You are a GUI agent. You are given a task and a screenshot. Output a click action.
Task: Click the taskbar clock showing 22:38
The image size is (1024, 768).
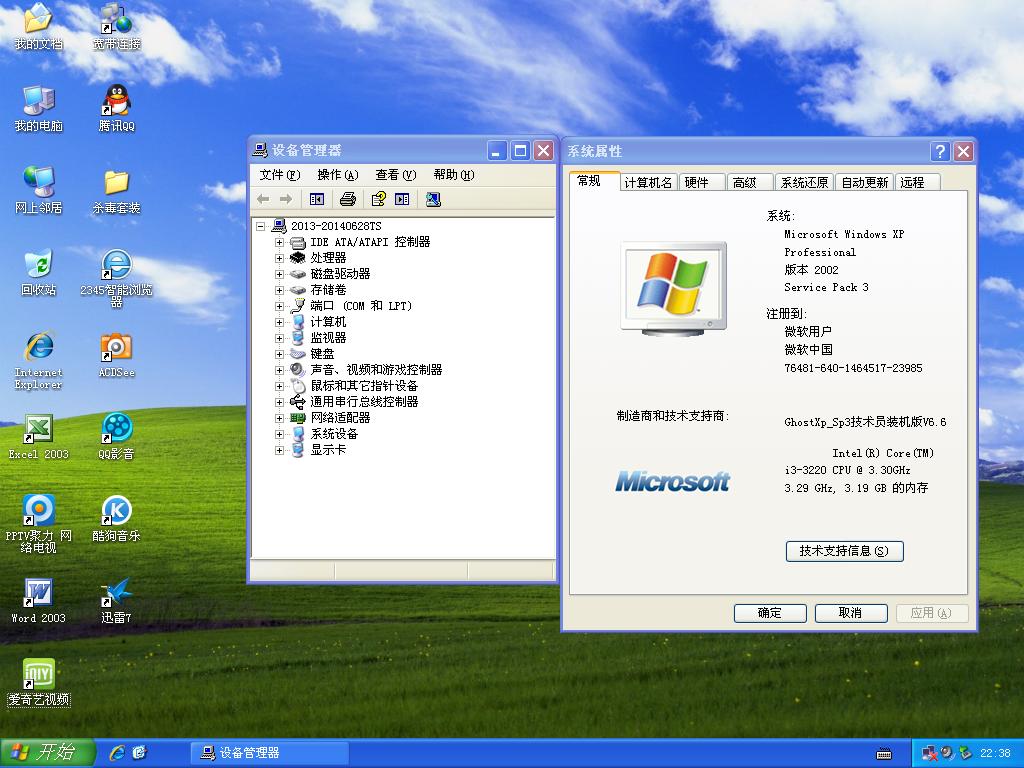[995, 754]
